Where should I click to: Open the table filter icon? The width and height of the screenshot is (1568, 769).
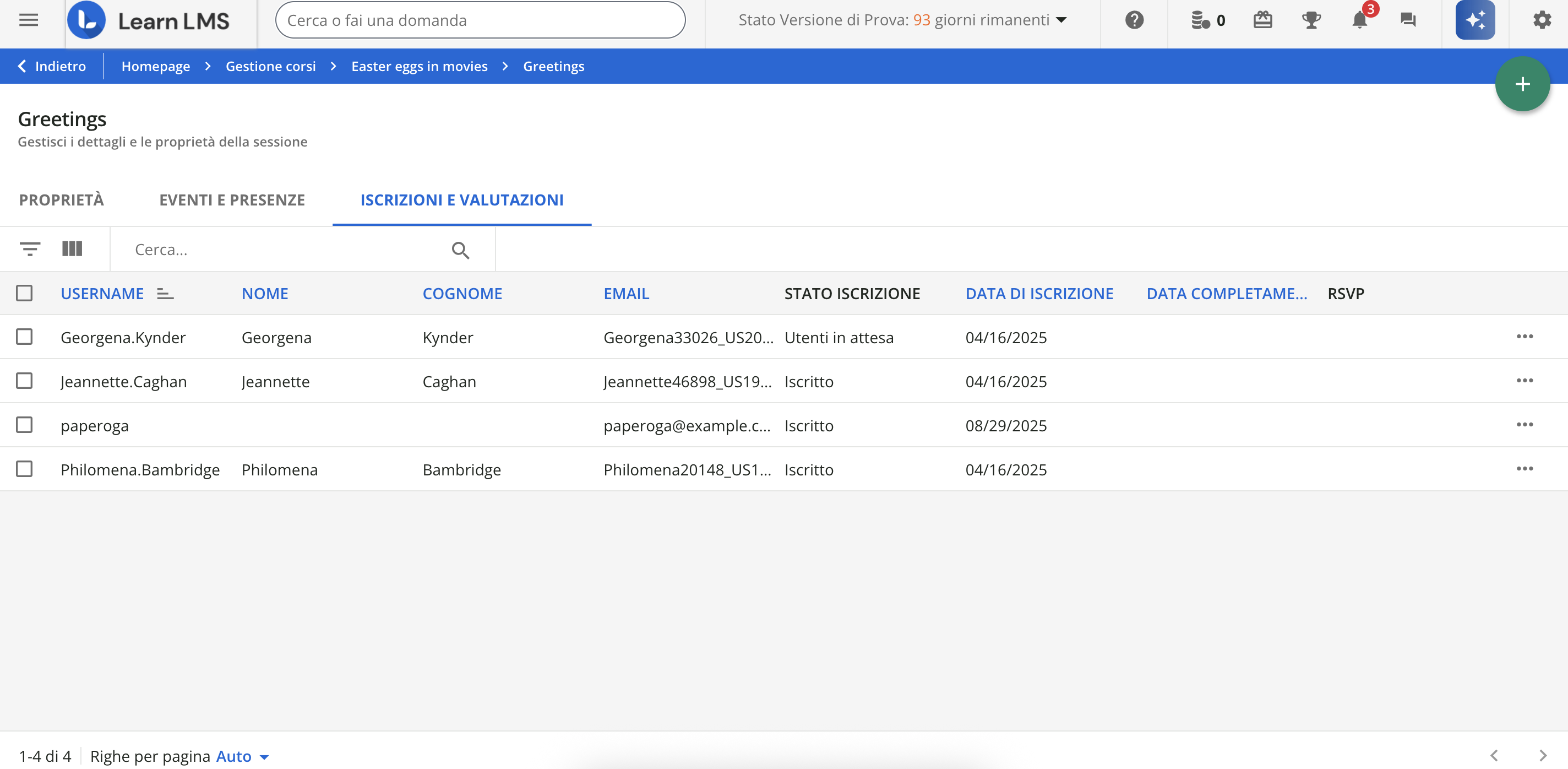tap(30, 249)
